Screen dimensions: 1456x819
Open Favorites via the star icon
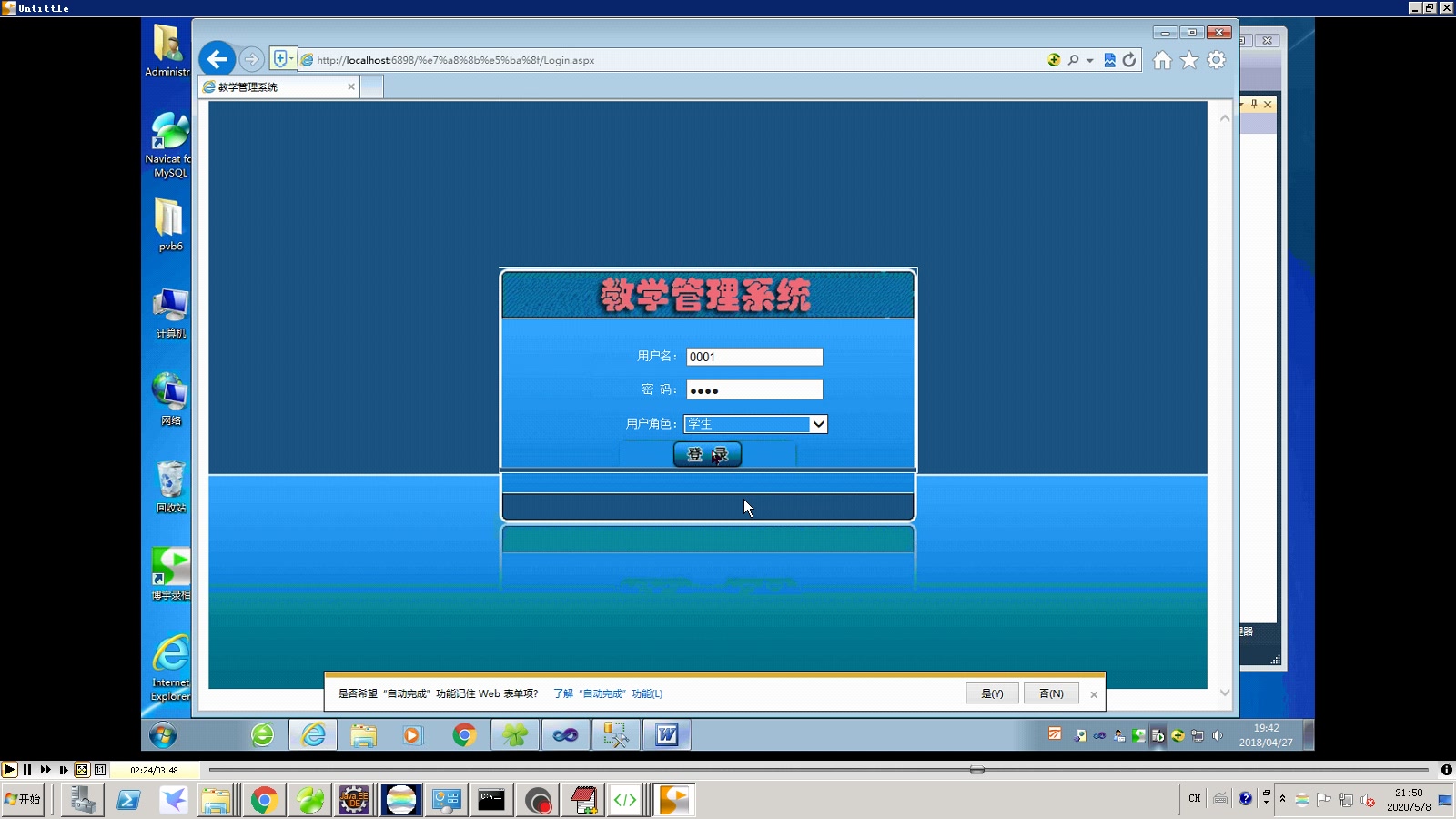pos(1188,60)
